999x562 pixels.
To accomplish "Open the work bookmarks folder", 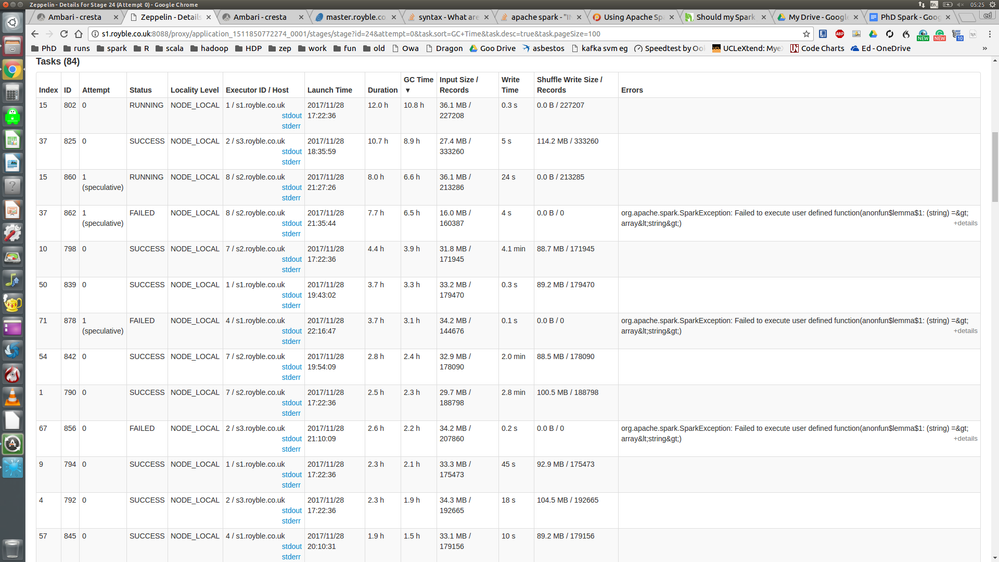I will point(312,48).
